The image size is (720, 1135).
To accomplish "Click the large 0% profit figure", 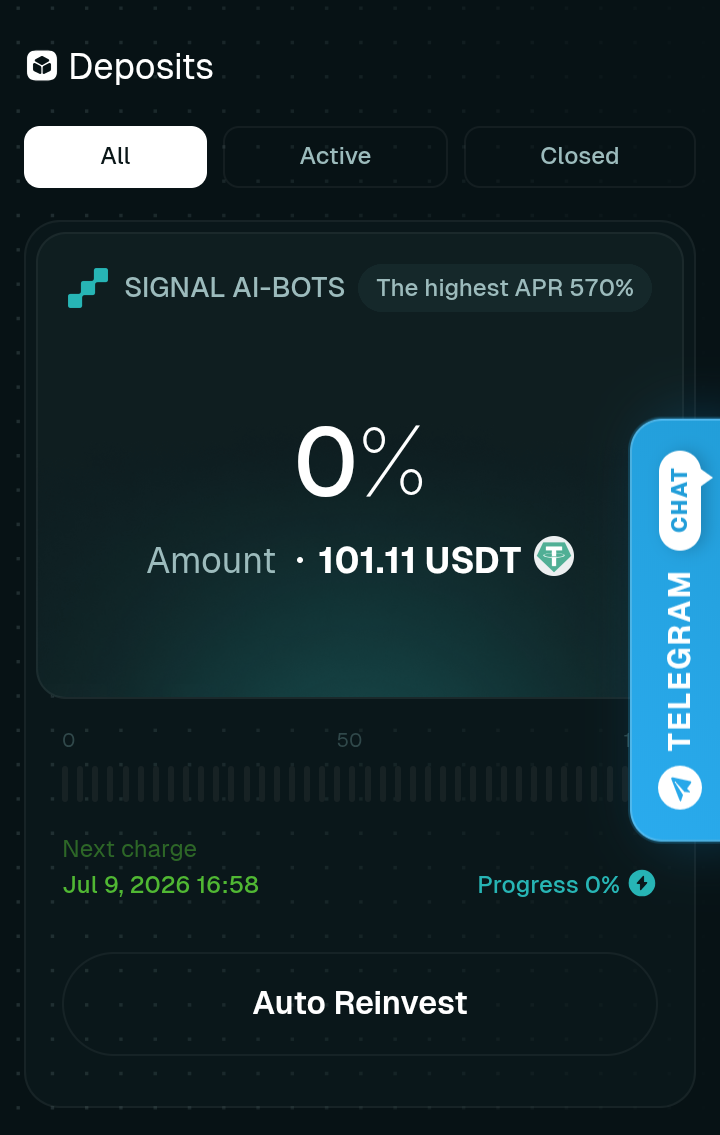I will click(360, 463).
